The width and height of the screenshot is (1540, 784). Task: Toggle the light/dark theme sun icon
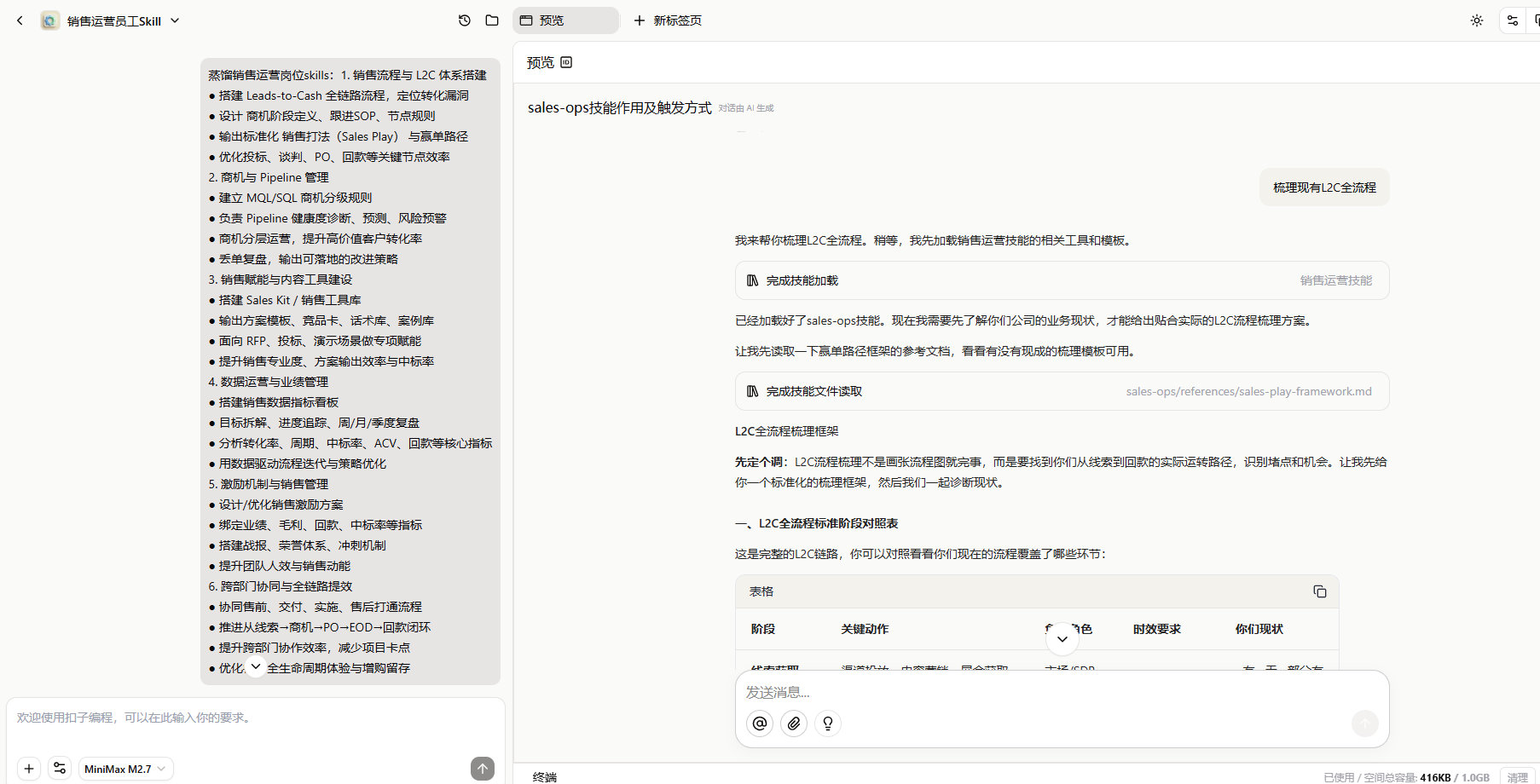(x=1477, y=20)
